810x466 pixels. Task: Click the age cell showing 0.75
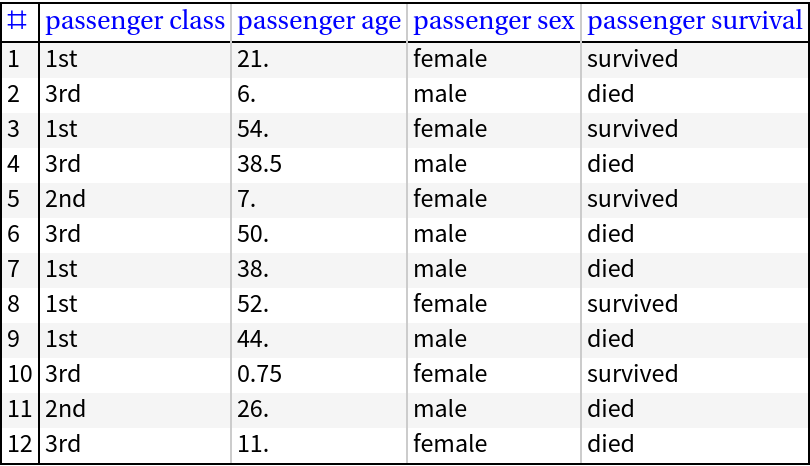point(259,374)
